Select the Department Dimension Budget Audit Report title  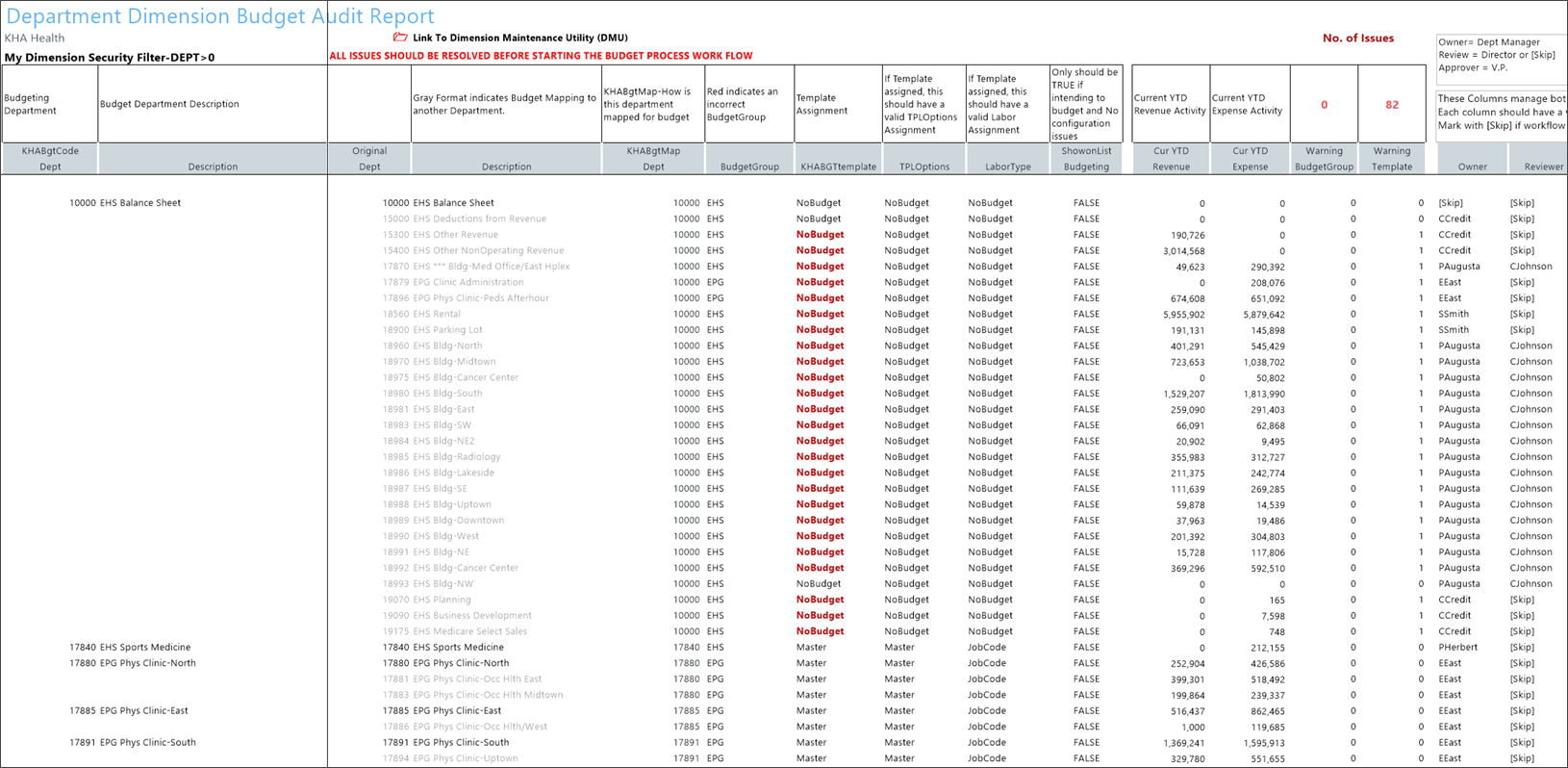pos(220,16)
